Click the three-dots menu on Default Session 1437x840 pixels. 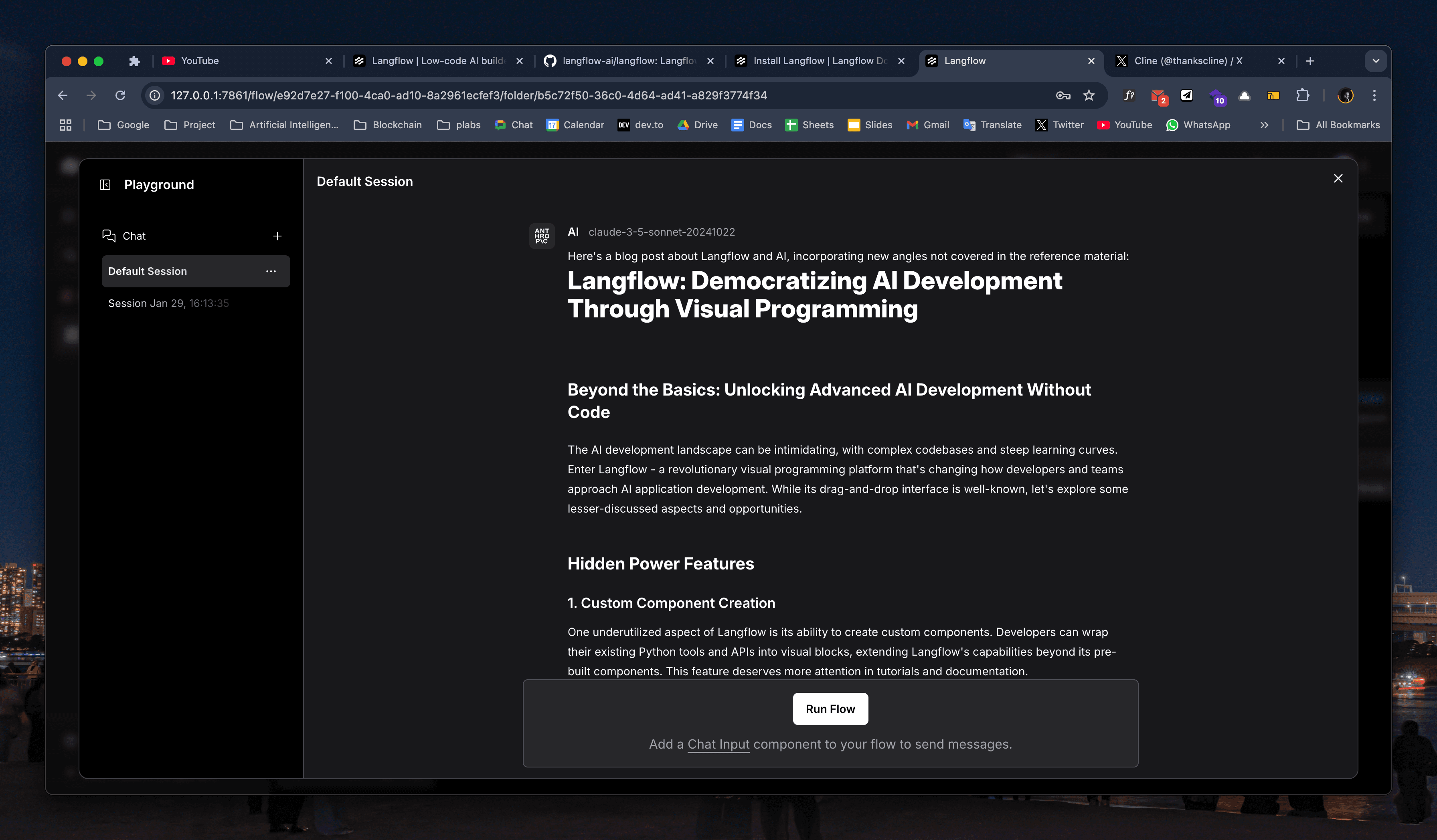pos(271,271)
